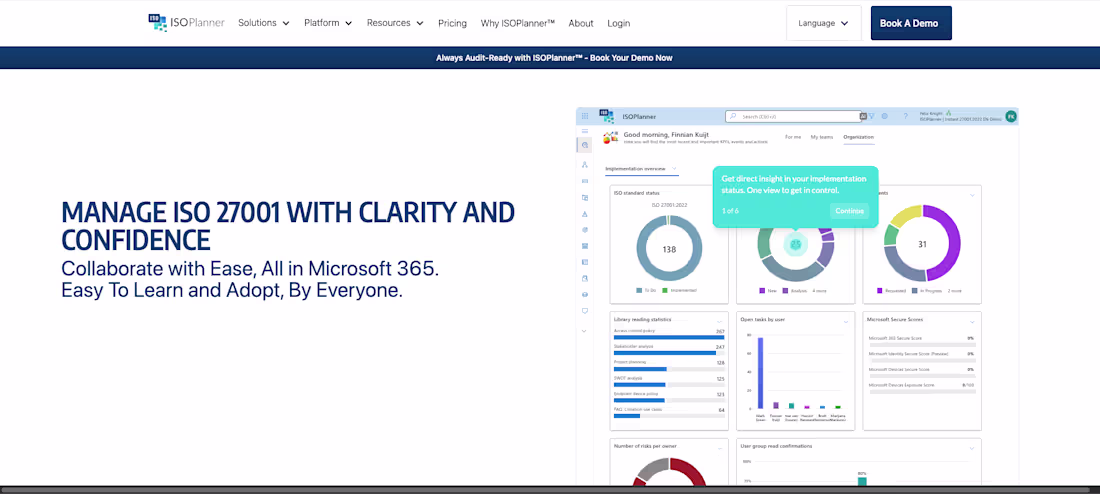This screenshot has height=494, width=1100.
Task: Click the ISO standard status donut showing 138
Action: pos(669,248)
